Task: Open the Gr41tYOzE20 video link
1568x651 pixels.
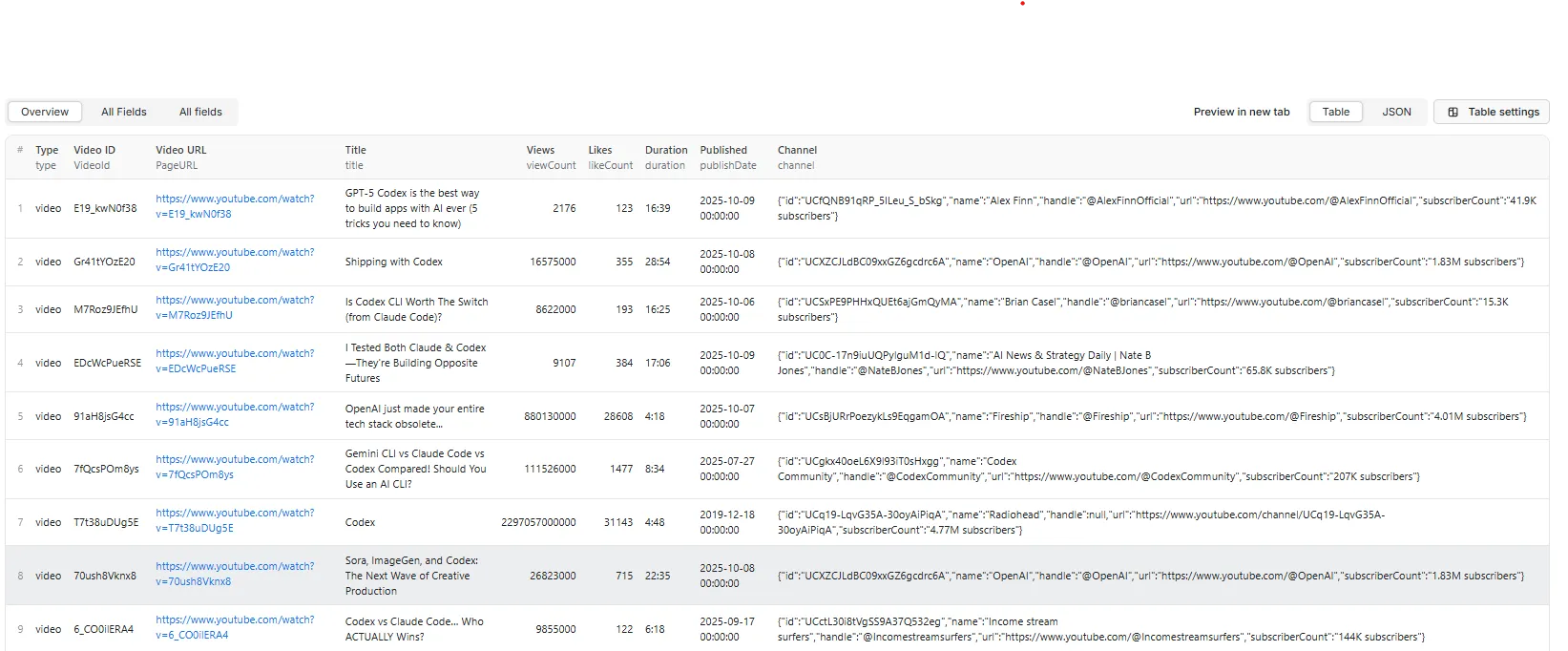Action: (x=235, y=260)
